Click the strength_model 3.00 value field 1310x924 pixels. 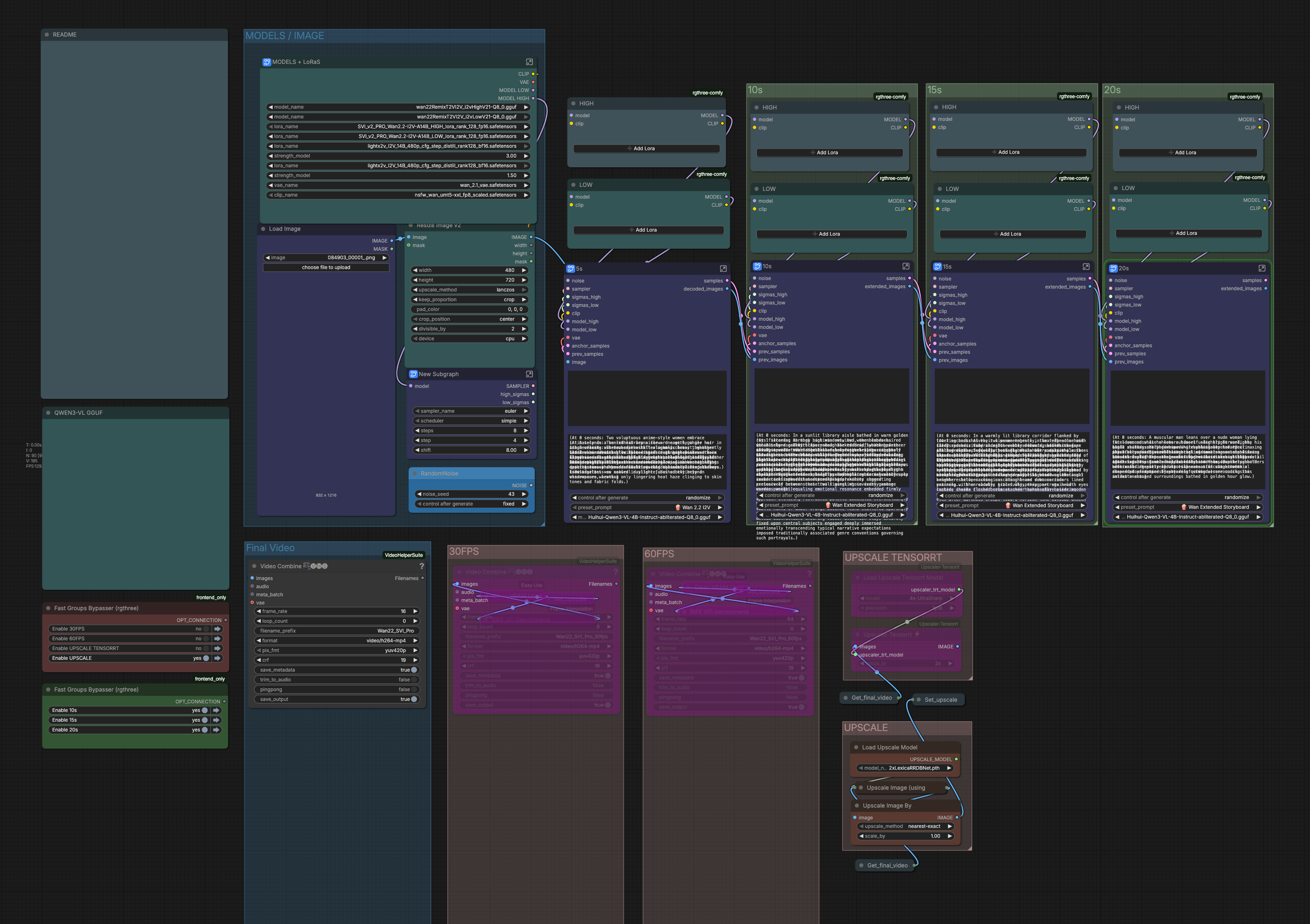tap(398, 156)
